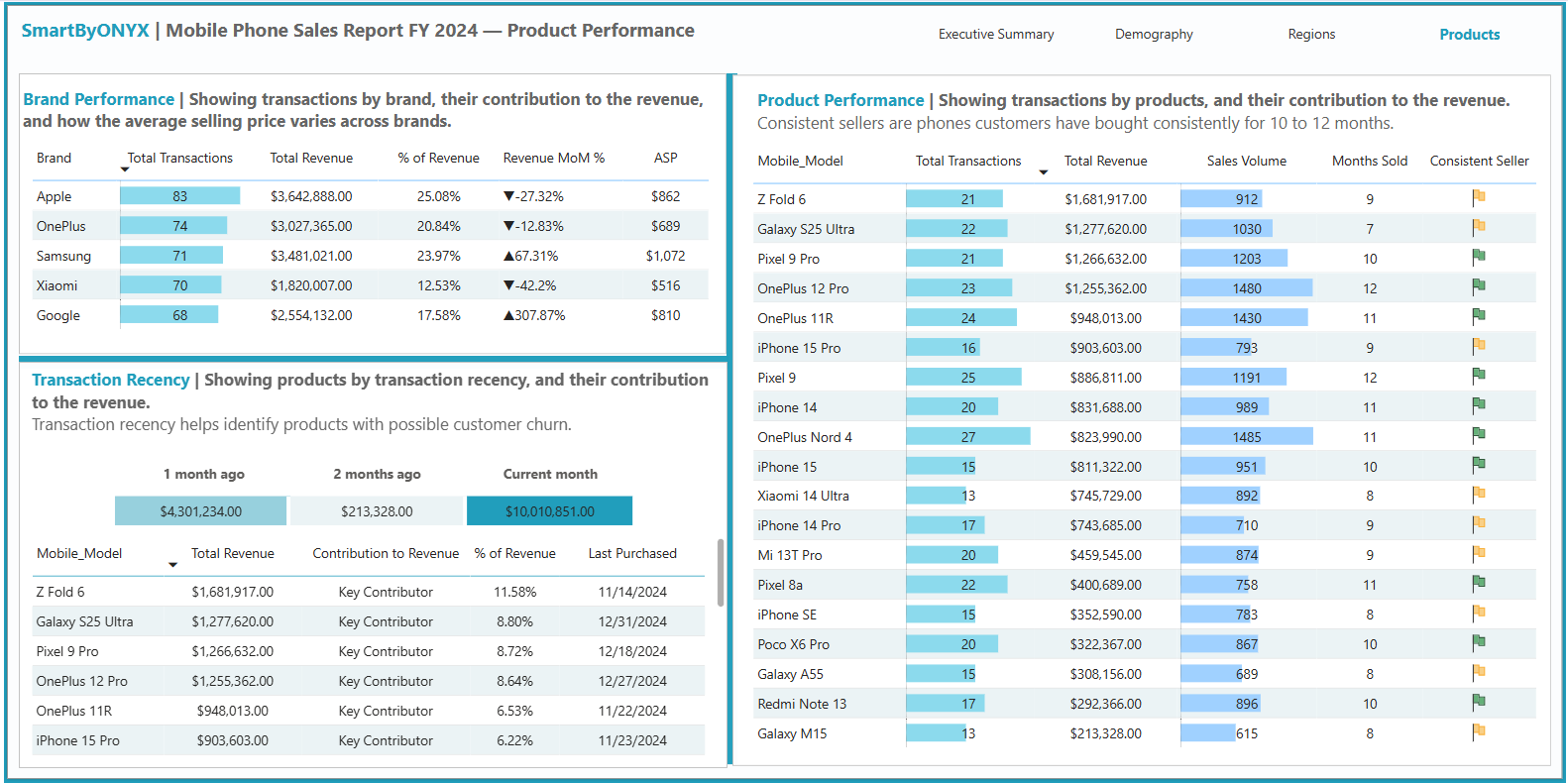Click the Mi 13T Pro yellow flag
1568x783 pixels.
point(1479,553)
